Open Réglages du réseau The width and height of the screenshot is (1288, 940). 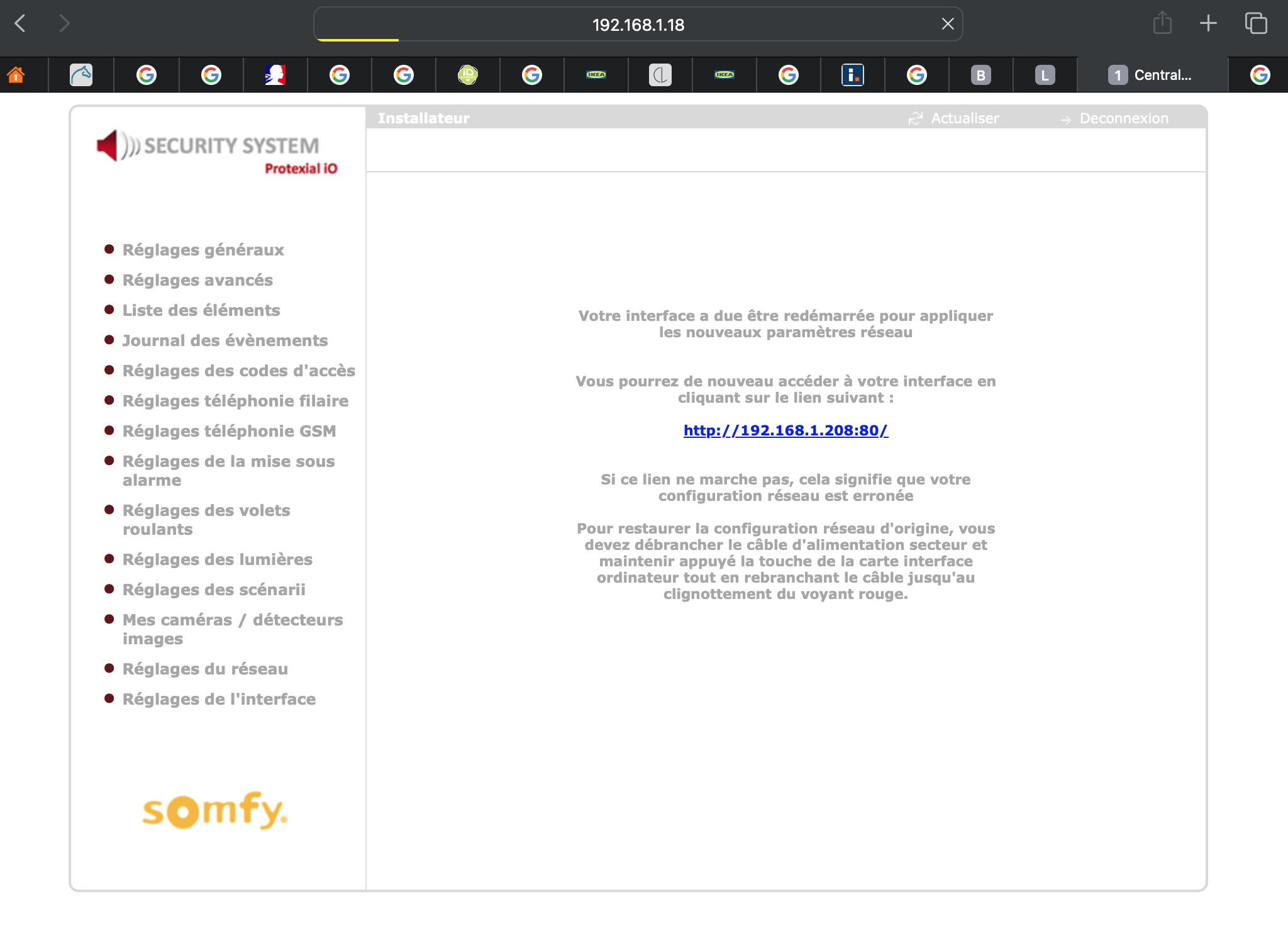[205, 669]
